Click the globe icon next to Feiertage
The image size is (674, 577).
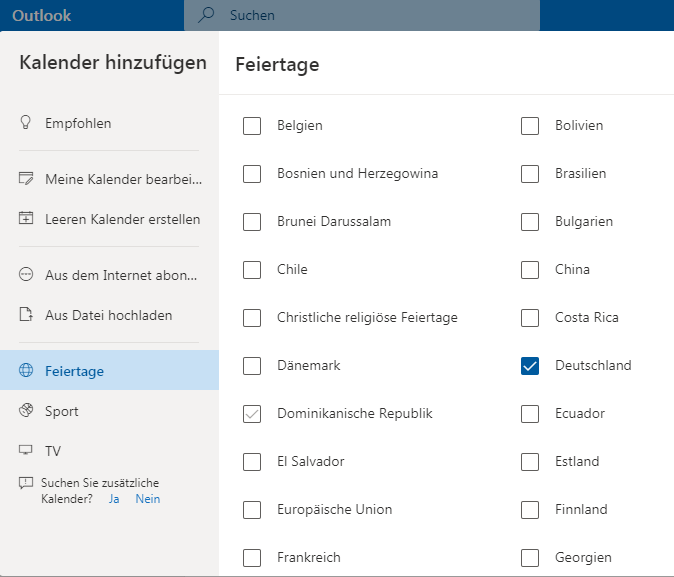coord(26,370)
